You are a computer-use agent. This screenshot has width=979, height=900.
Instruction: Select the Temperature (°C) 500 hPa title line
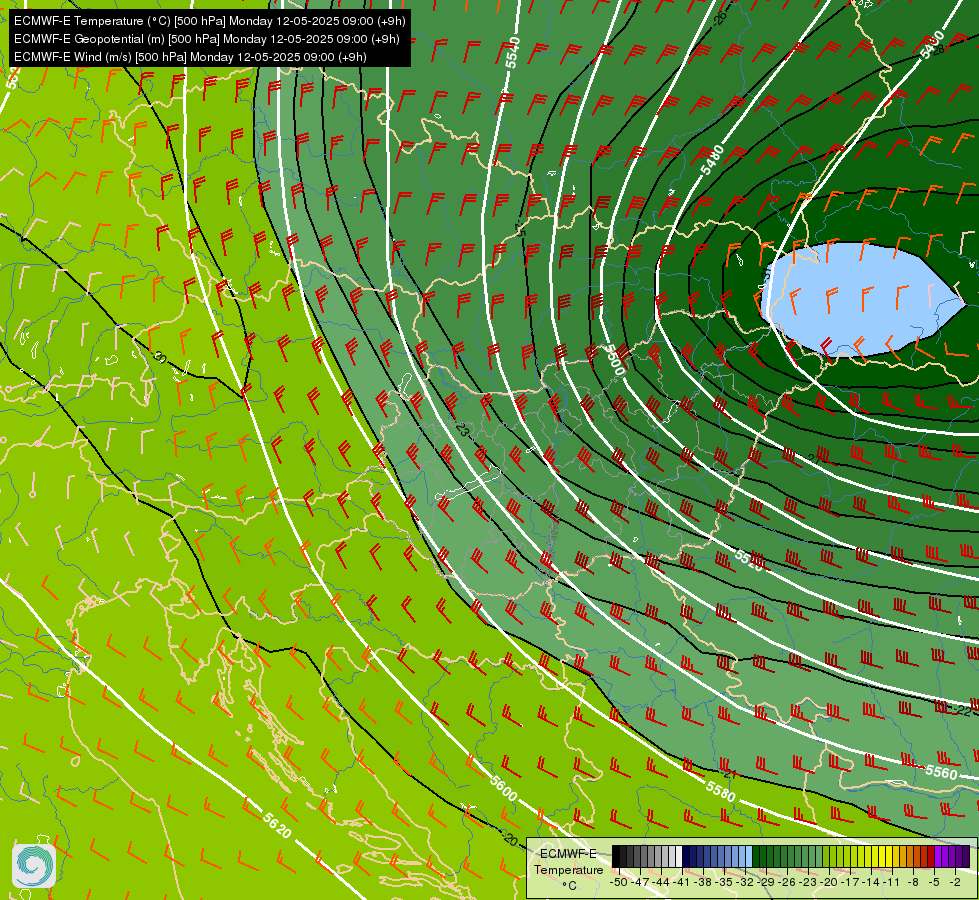tap(210, 21)
